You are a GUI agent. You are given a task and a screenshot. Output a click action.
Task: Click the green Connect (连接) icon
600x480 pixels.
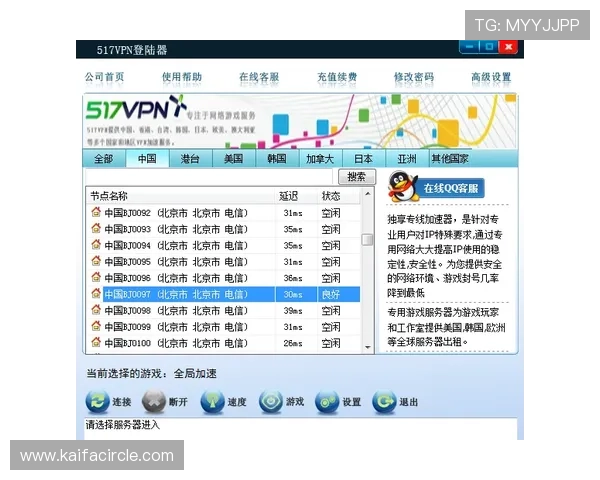point(97,402)
